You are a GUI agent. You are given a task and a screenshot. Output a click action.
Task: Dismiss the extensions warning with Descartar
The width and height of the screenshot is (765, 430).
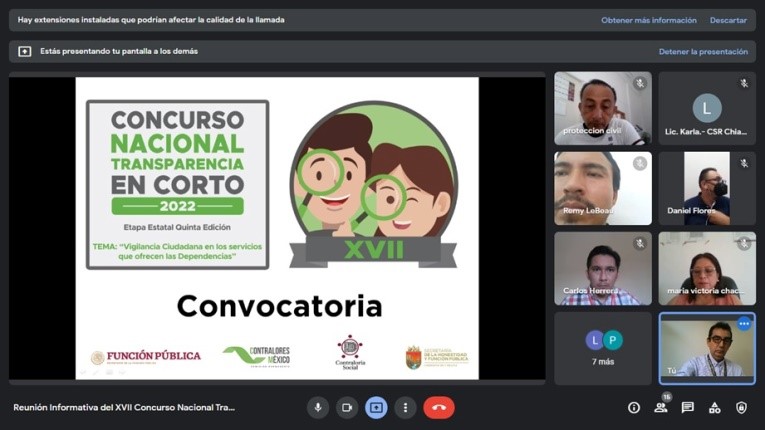tap(728, 20)
